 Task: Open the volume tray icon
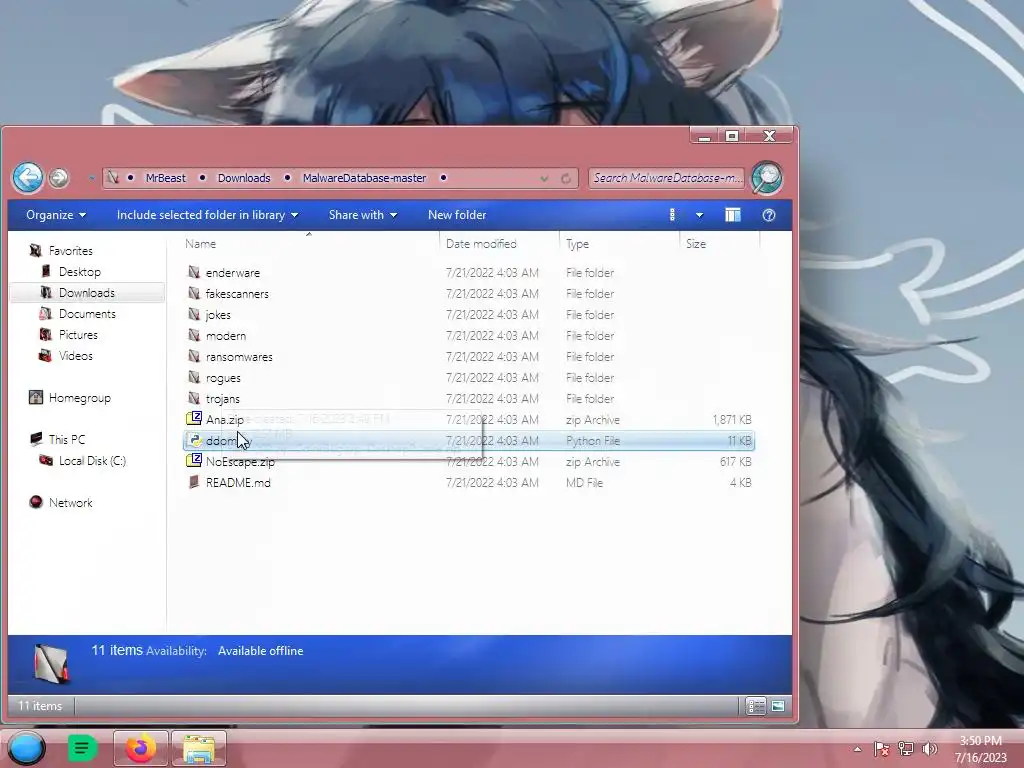coord(929,749)
